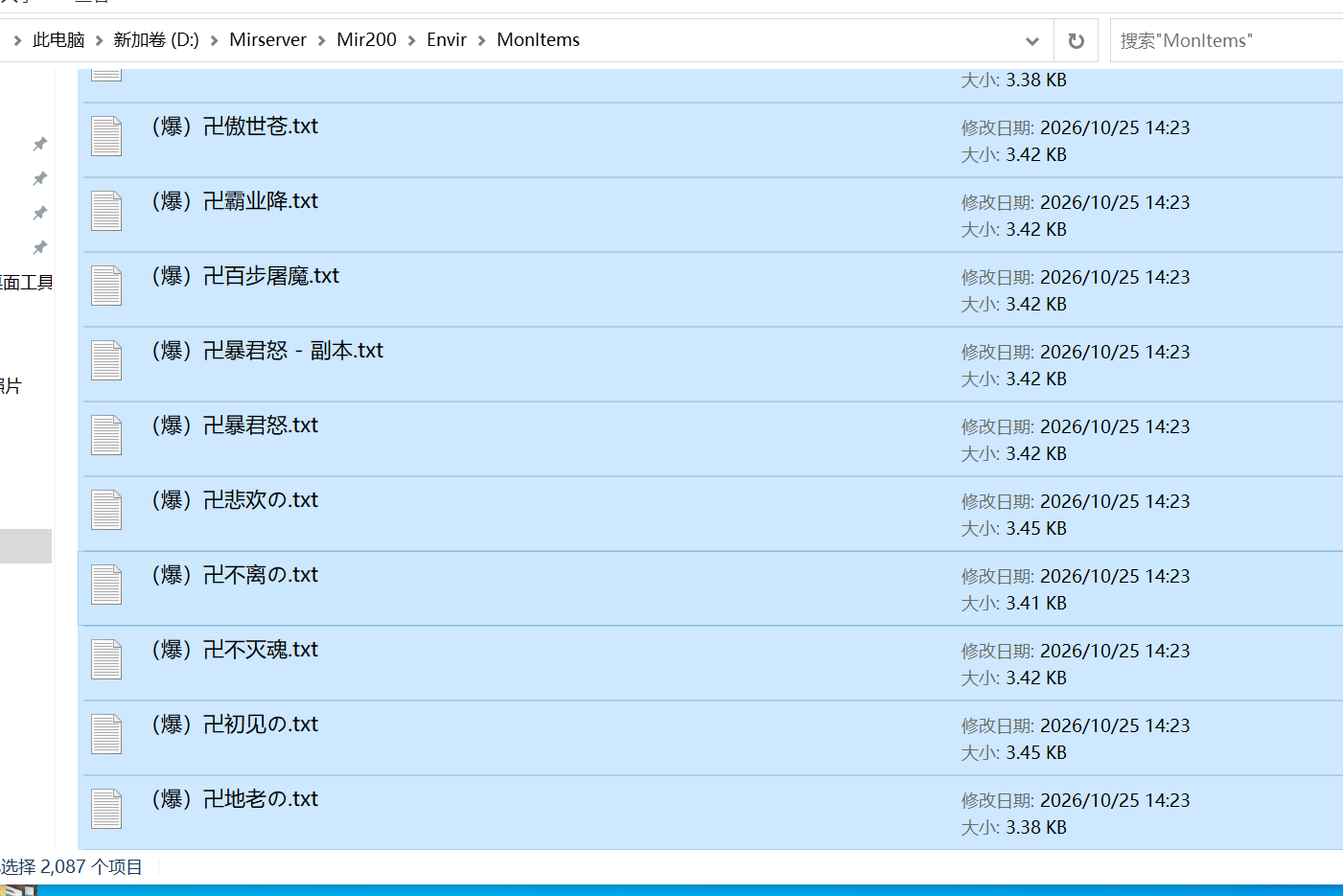
Task: Click the text file icon of 卍初见の.txt
Action: pyautogui.click(x=106, y=734)
